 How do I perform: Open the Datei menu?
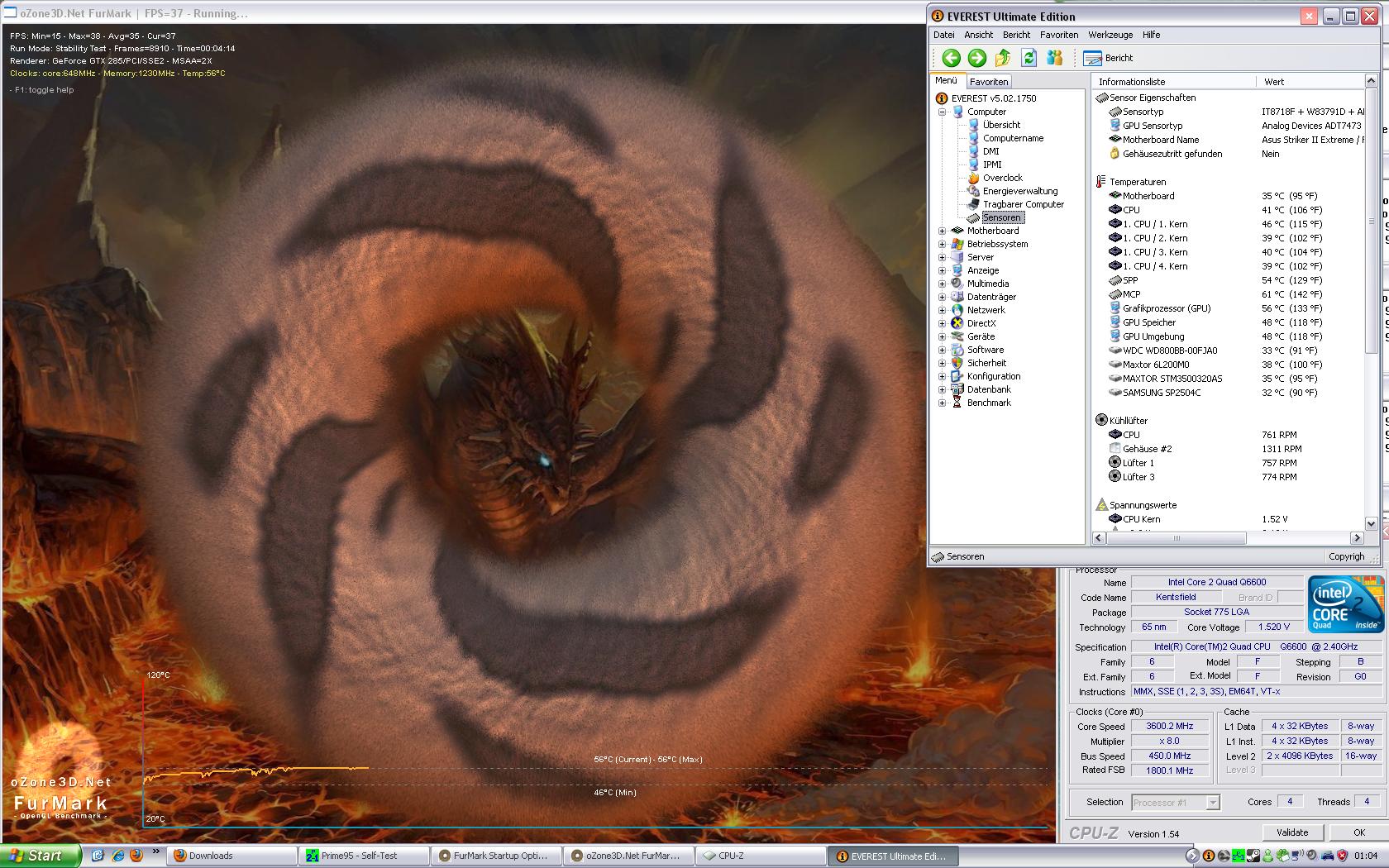pyautogui.click(x=943, y=35)
